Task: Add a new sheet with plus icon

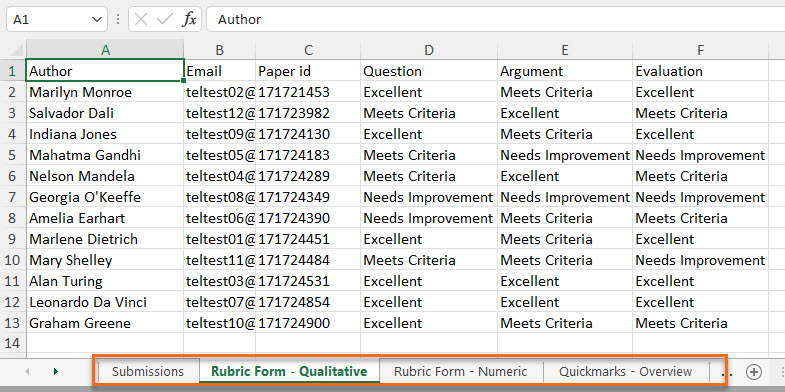Action: pos(753,371)
